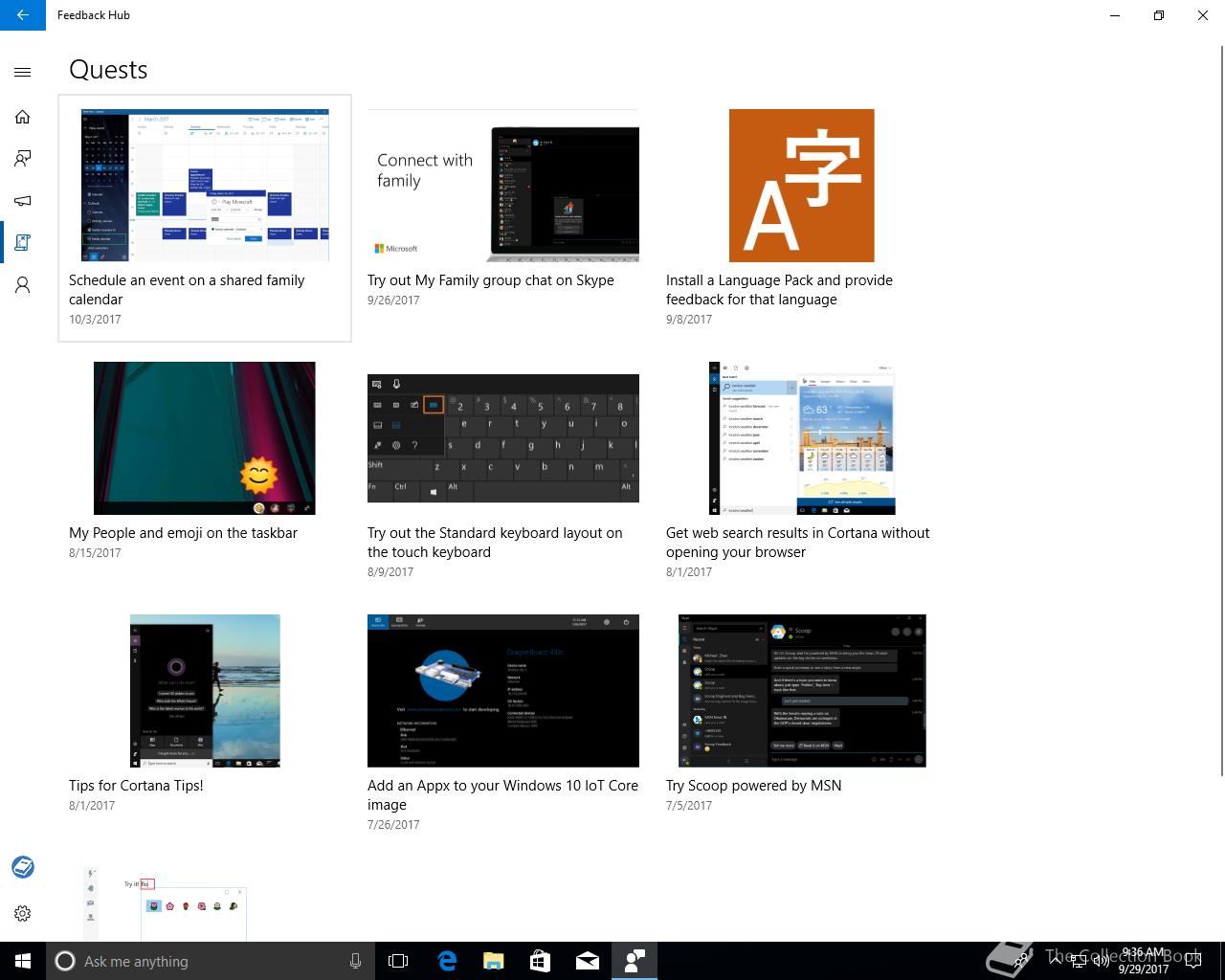1225x980 pixels.
Task: Click 'My People and emoji on the taskbar'
Action: pos(183,533)
